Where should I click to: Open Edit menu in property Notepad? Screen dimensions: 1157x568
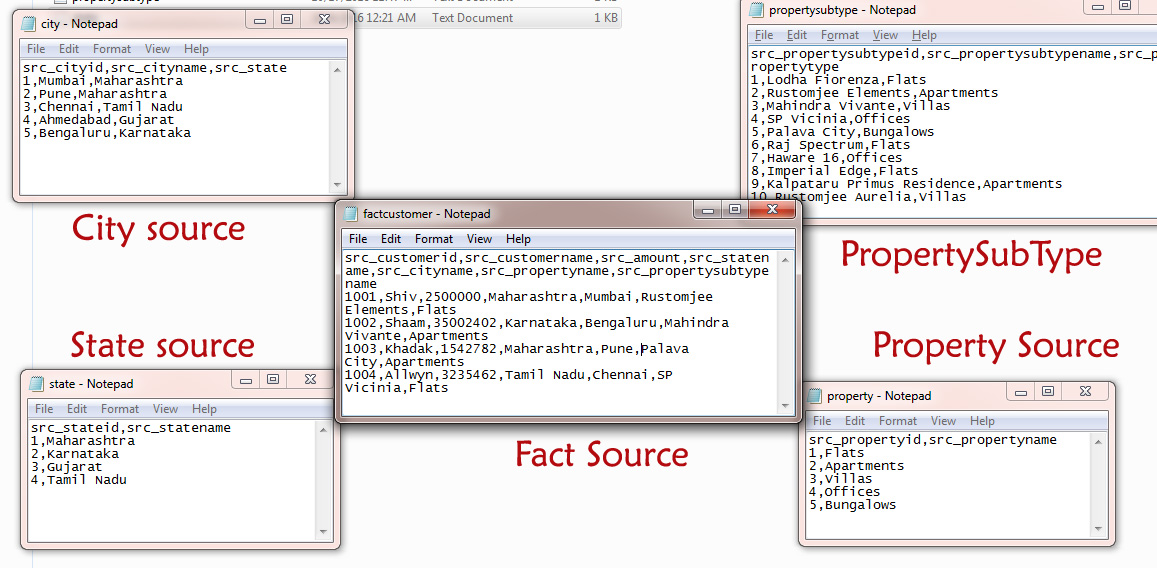(854, 421)
